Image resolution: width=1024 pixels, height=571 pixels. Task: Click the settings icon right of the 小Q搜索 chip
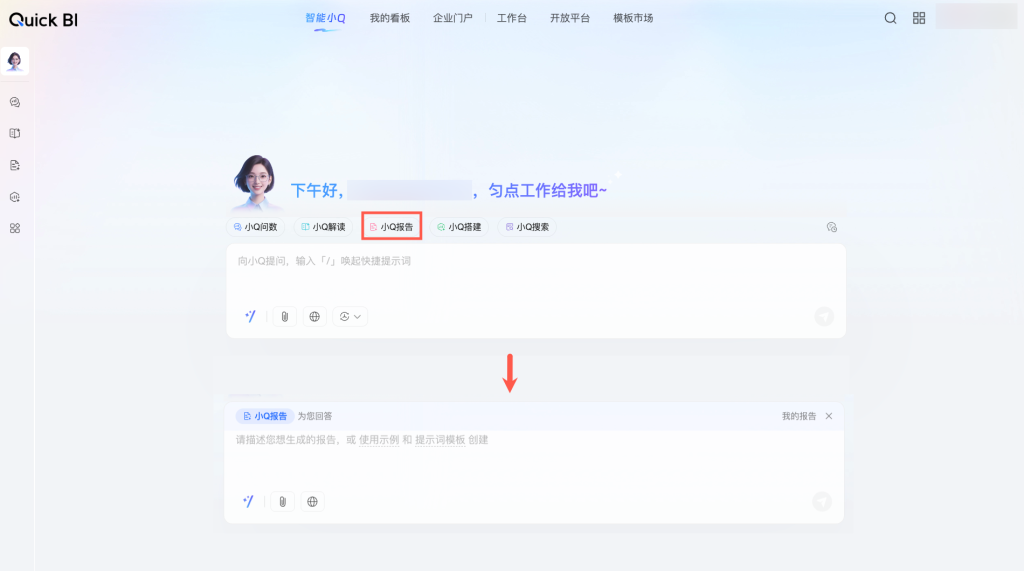(x=831, y=227)
